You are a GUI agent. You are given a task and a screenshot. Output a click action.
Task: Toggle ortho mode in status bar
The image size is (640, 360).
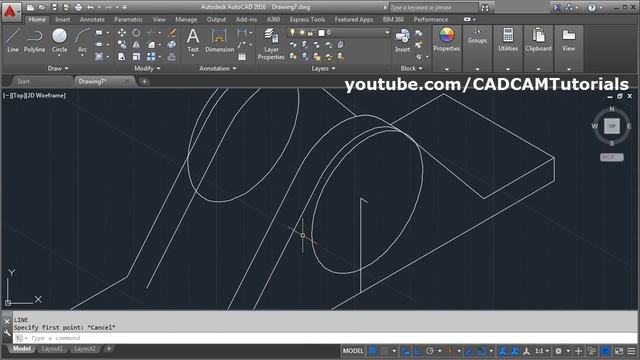click(x=418, y=351)
